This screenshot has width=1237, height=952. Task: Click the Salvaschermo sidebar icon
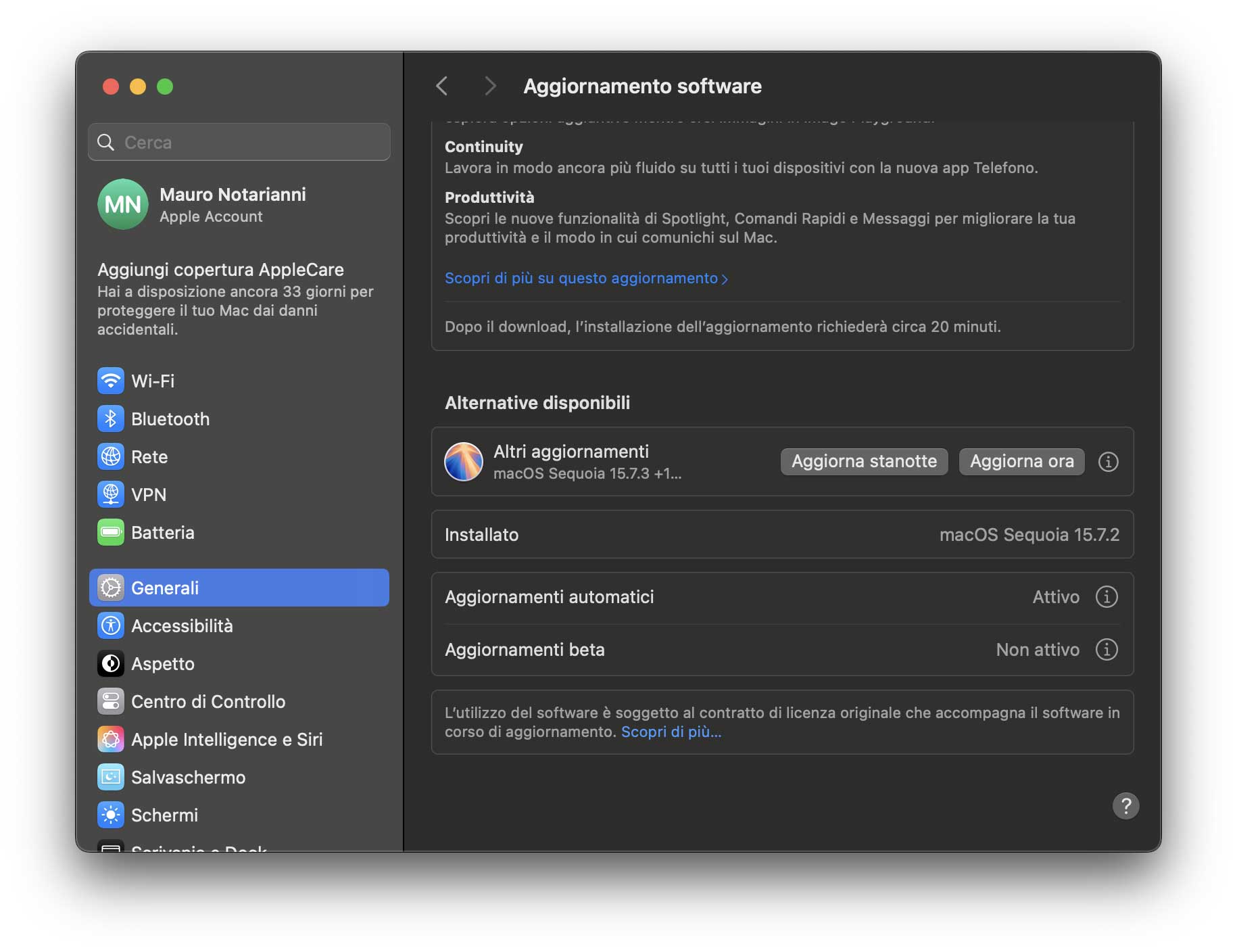tap(111, 777)
